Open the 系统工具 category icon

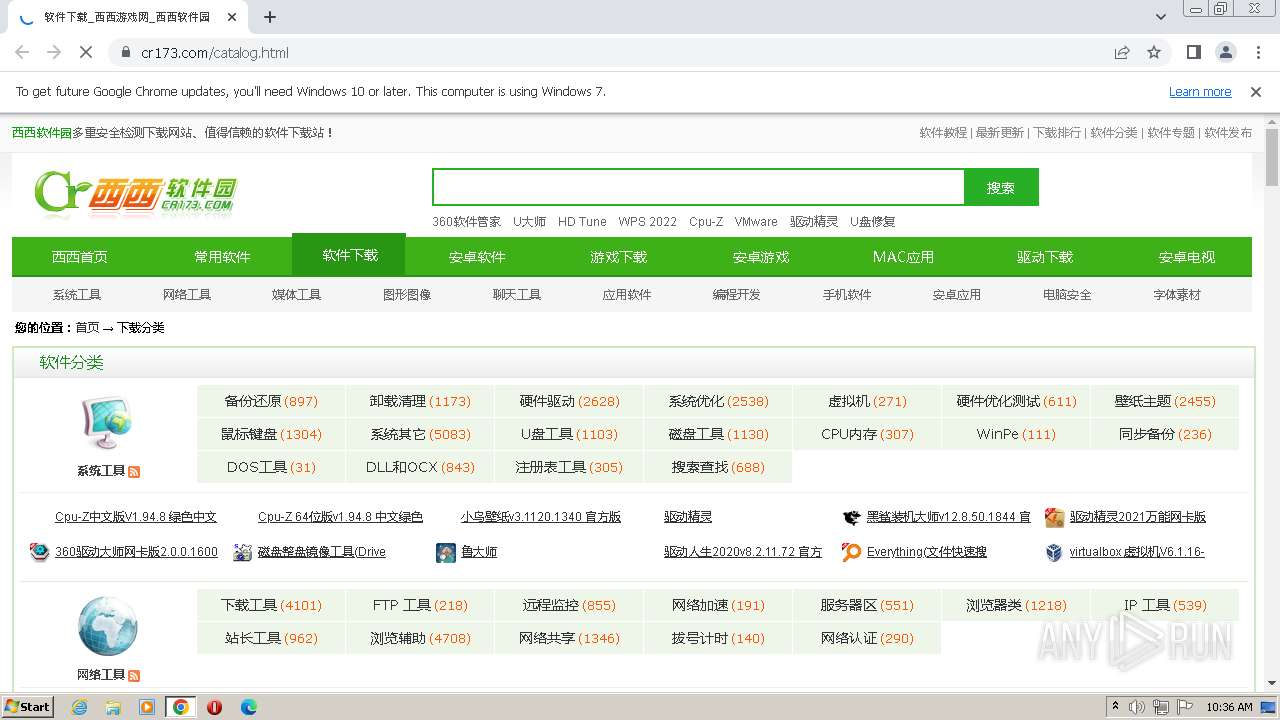pos(107,424)
